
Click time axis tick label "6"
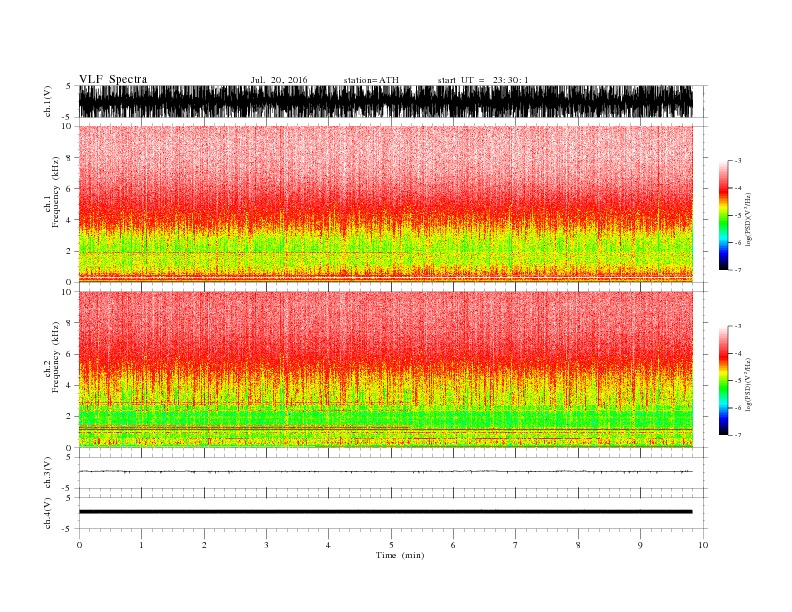(453, 545)
